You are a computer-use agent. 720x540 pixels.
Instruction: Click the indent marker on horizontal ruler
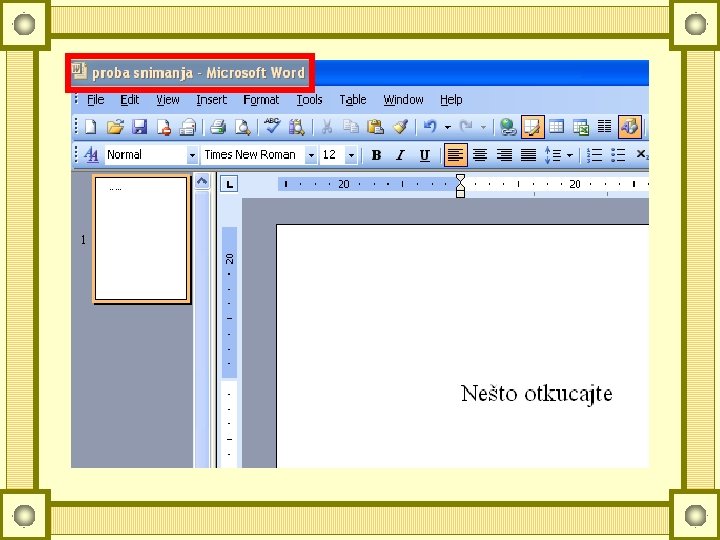(460, 186)
